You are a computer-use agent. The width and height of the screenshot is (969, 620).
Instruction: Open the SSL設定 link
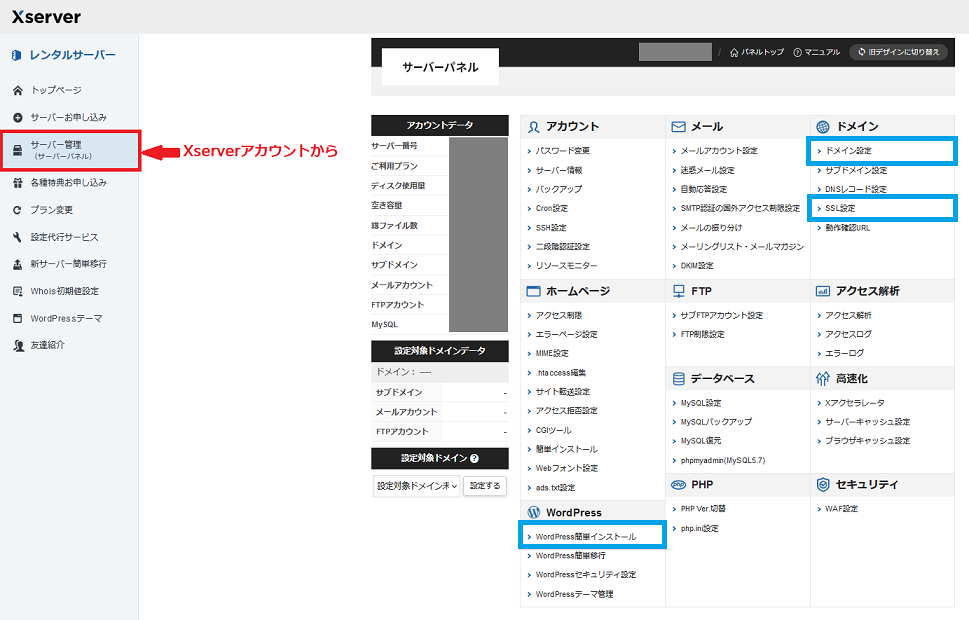coord(839,208)
